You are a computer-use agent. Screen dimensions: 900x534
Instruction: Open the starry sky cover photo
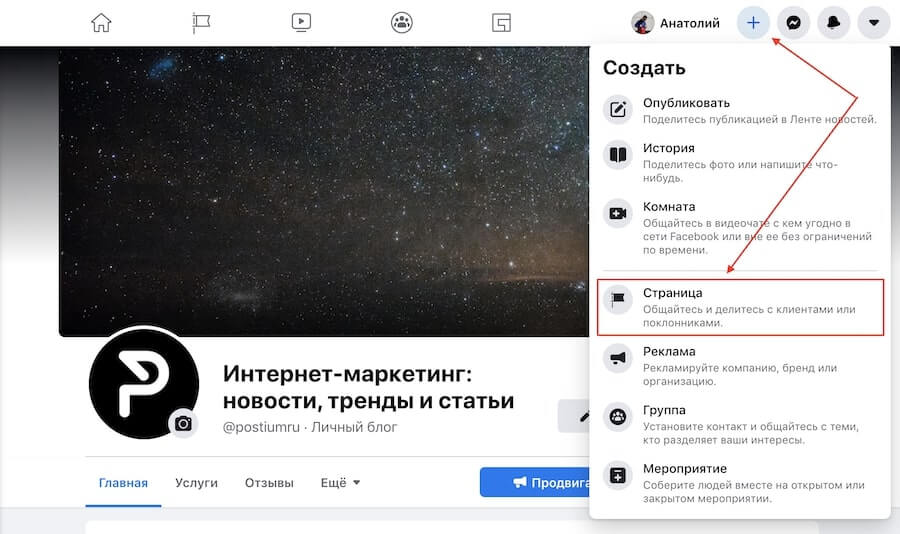tap(324, 192)
